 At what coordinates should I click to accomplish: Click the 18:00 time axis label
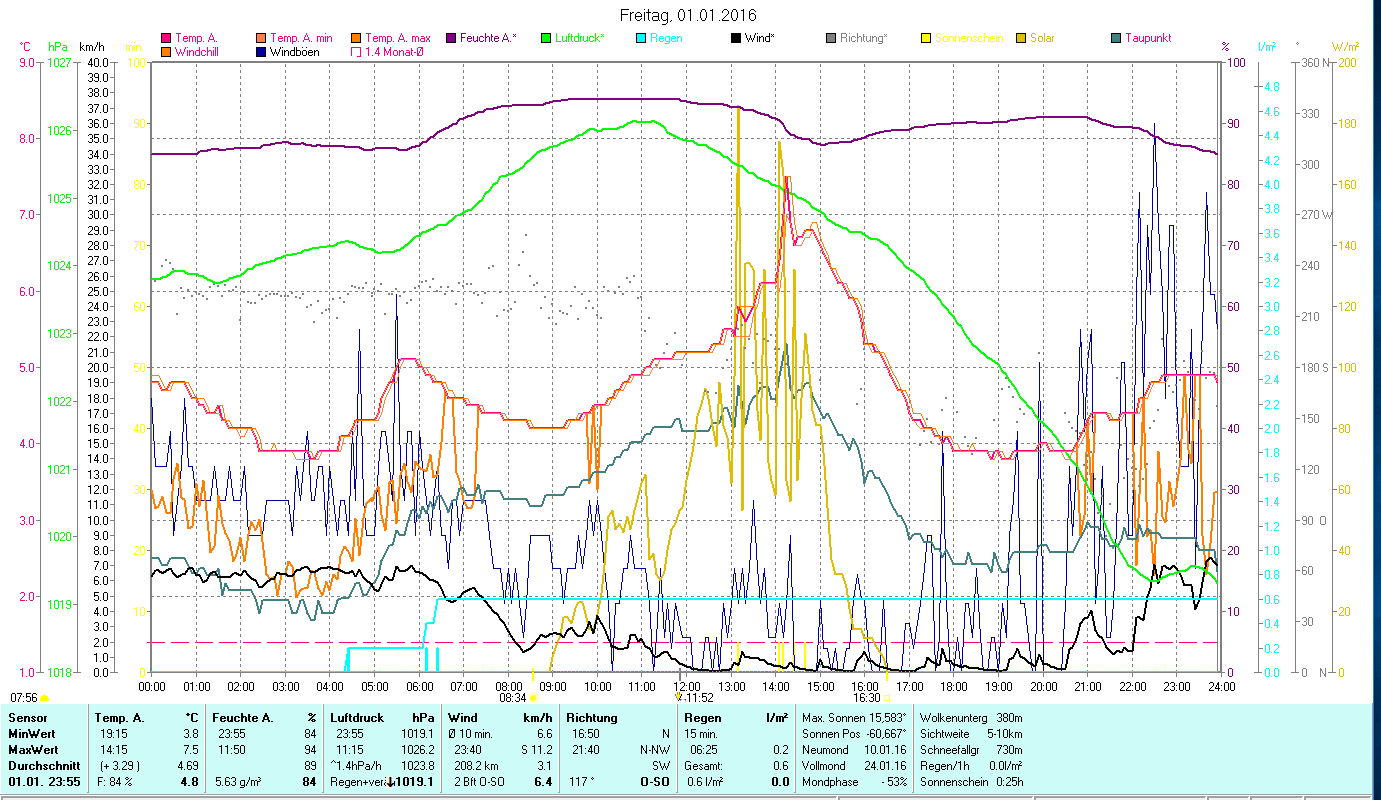tap(953, 686)
